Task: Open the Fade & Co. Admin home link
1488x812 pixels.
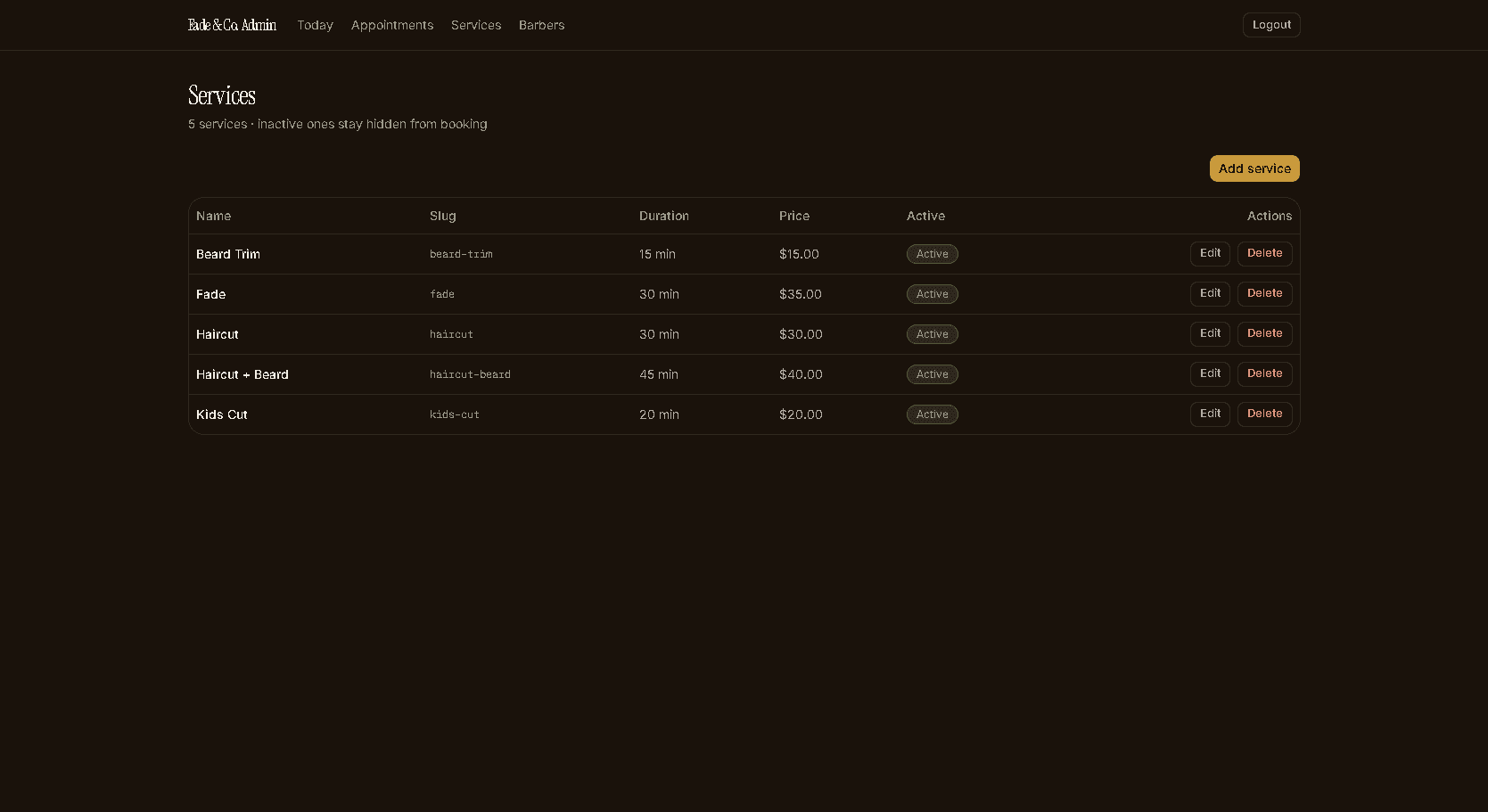Action: pyautogui.click(x=232, y=25)
